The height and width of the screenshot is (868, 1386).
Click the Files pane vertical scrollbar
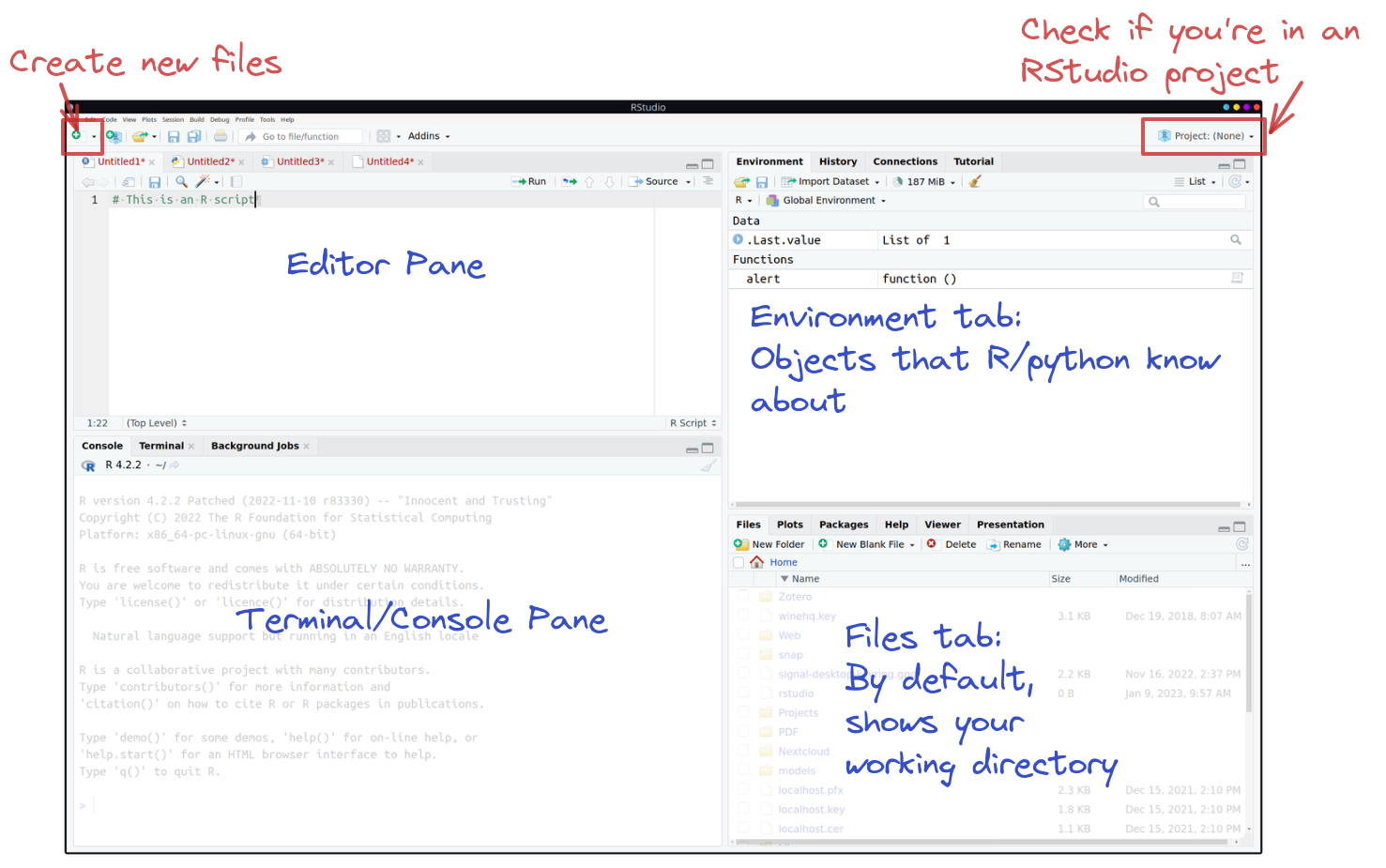click(x=1248, y=657)
